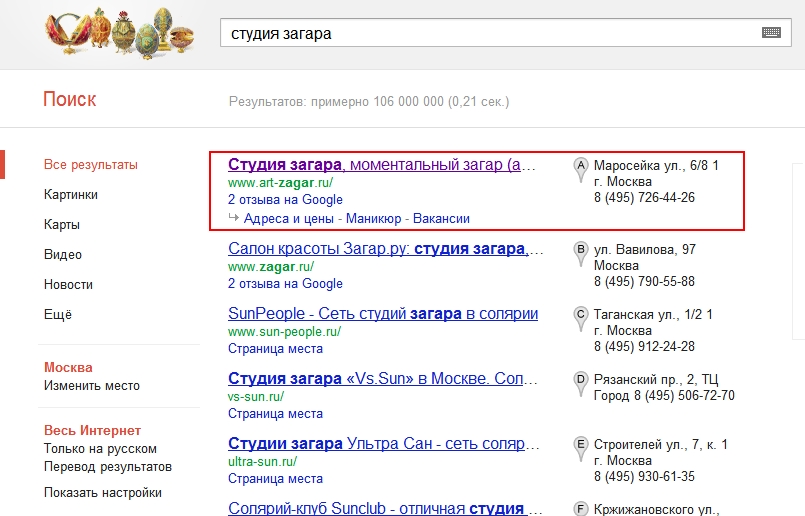
Task: Click map marker E for Строителей ул.
Action: click(x=581, y=448)
